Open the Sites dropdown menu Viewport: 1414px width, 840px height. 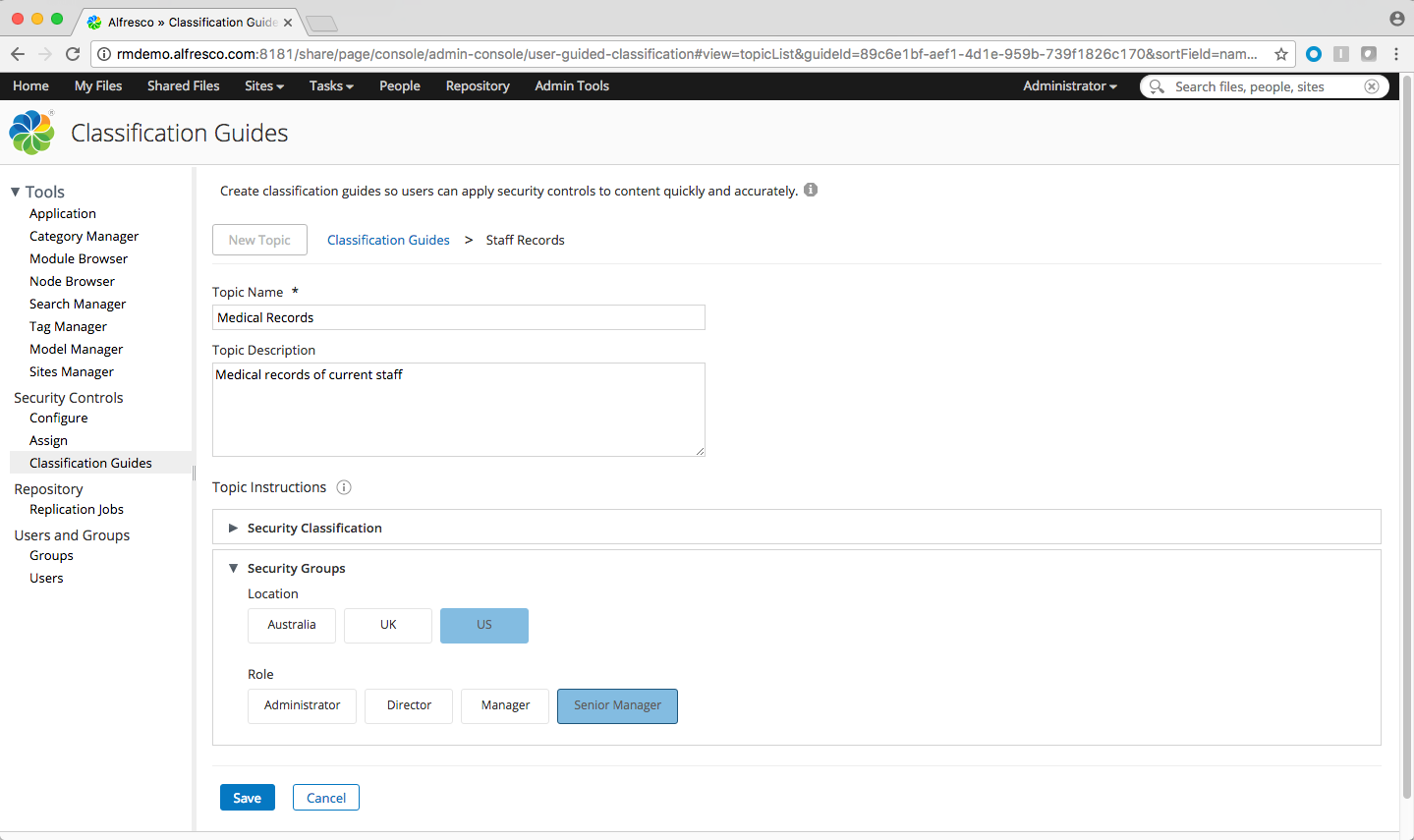263,86
